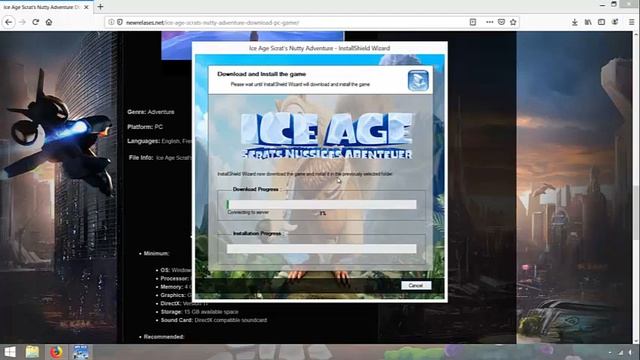Screen dimensions: 640x360
Task: Toggle reader view icon in address bar
Action: 473,22
